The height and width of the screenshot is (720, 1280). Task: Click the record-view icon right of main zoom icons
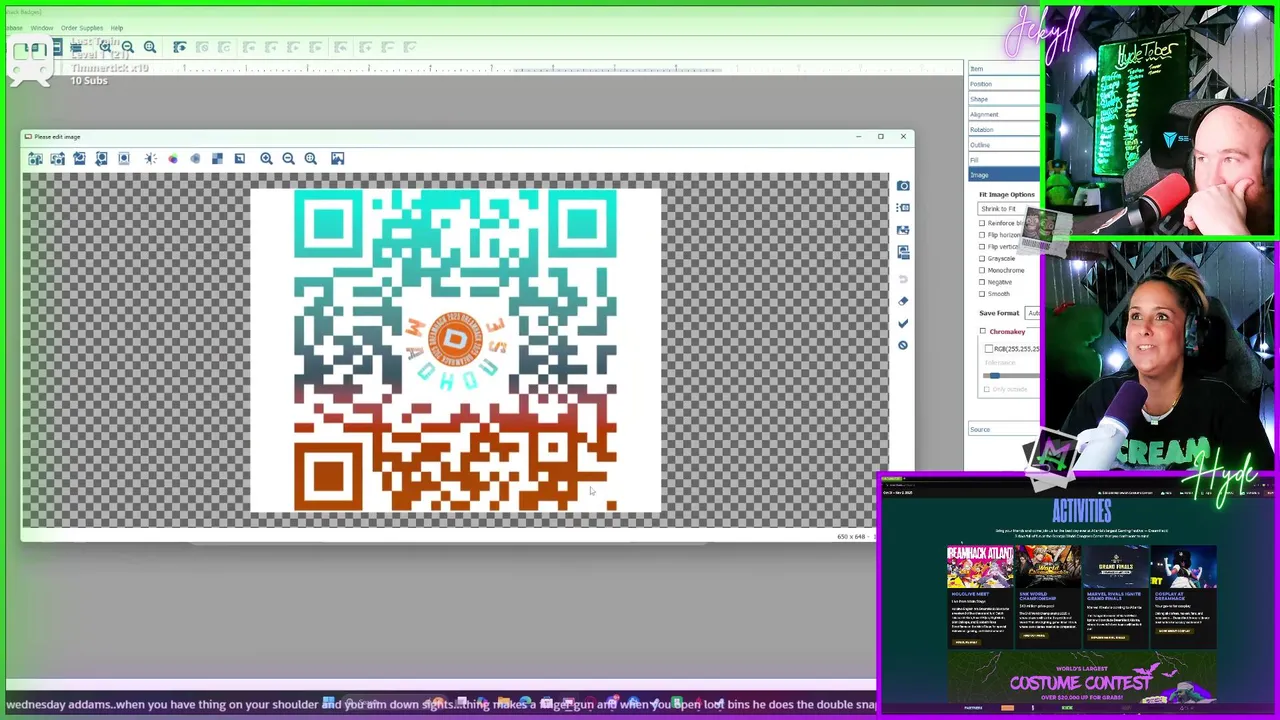[179, 47]
